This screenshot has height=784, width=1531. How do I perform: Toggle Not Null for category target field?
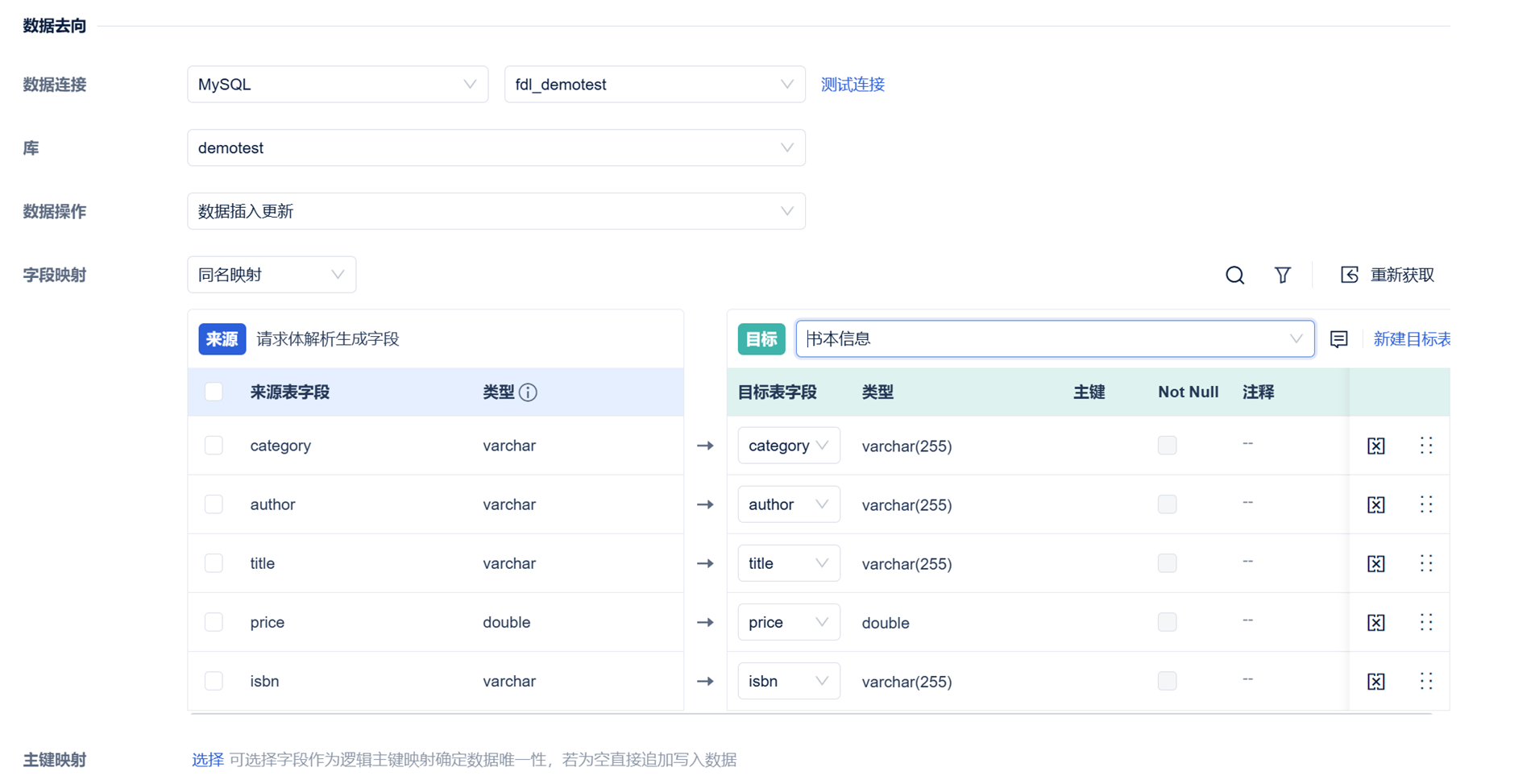point(1167,446)
